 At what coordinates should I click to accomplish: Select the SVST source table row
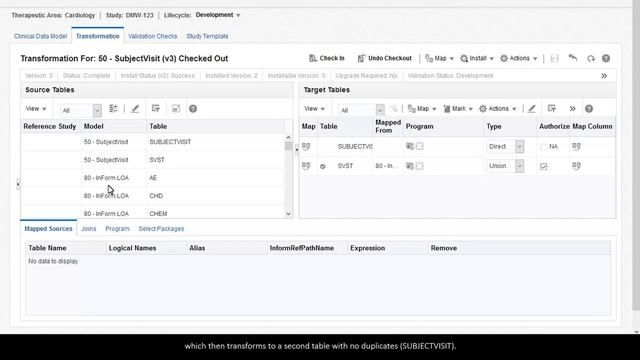click(x=153, y=160)
